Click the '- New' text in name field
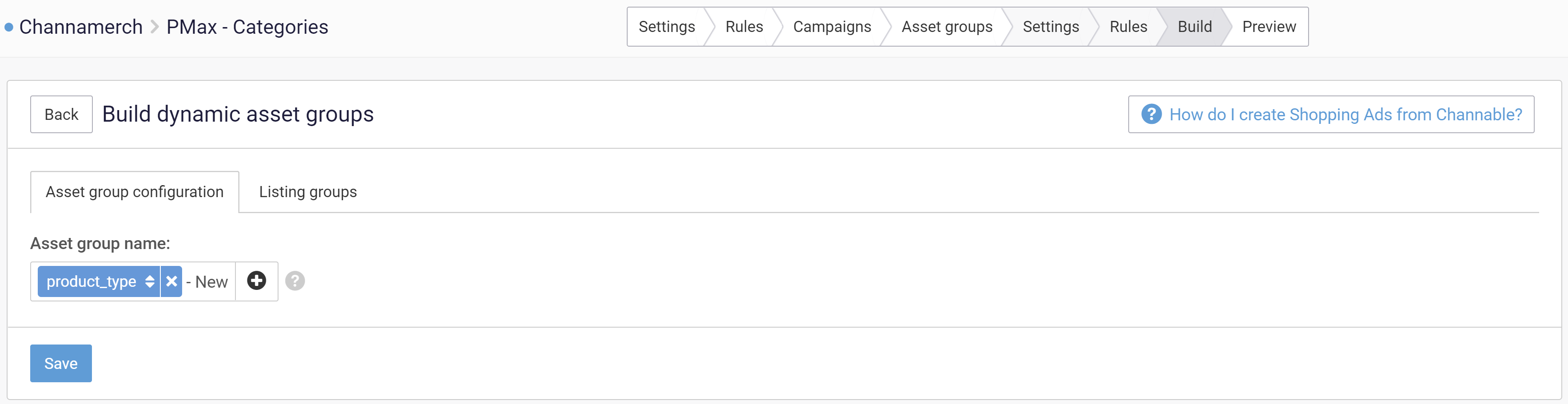Image resolution: width=1568 pixels, height=404 pixels. [x=207, y=282]
